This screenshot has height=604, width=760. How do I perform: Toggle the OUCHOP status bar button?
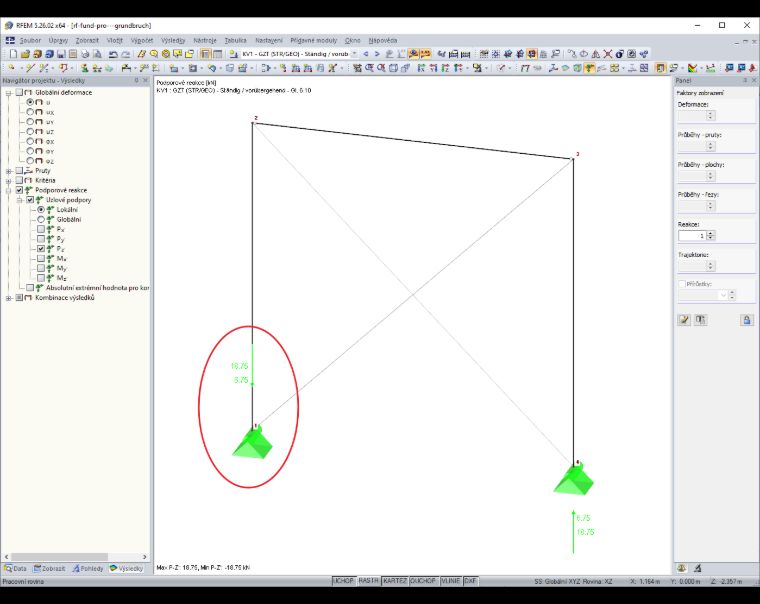423,581
